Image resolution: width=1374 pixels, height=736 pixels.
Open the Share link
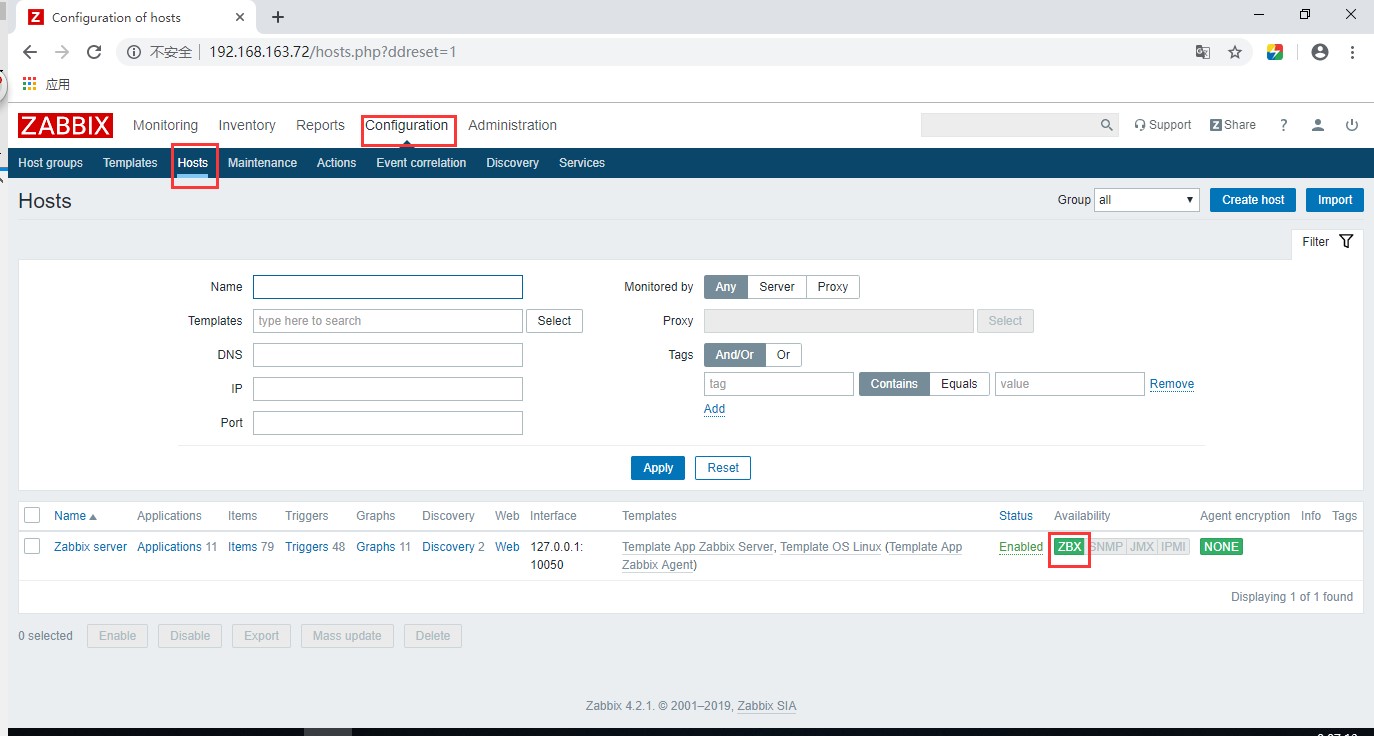click(x=1232, y=125)
